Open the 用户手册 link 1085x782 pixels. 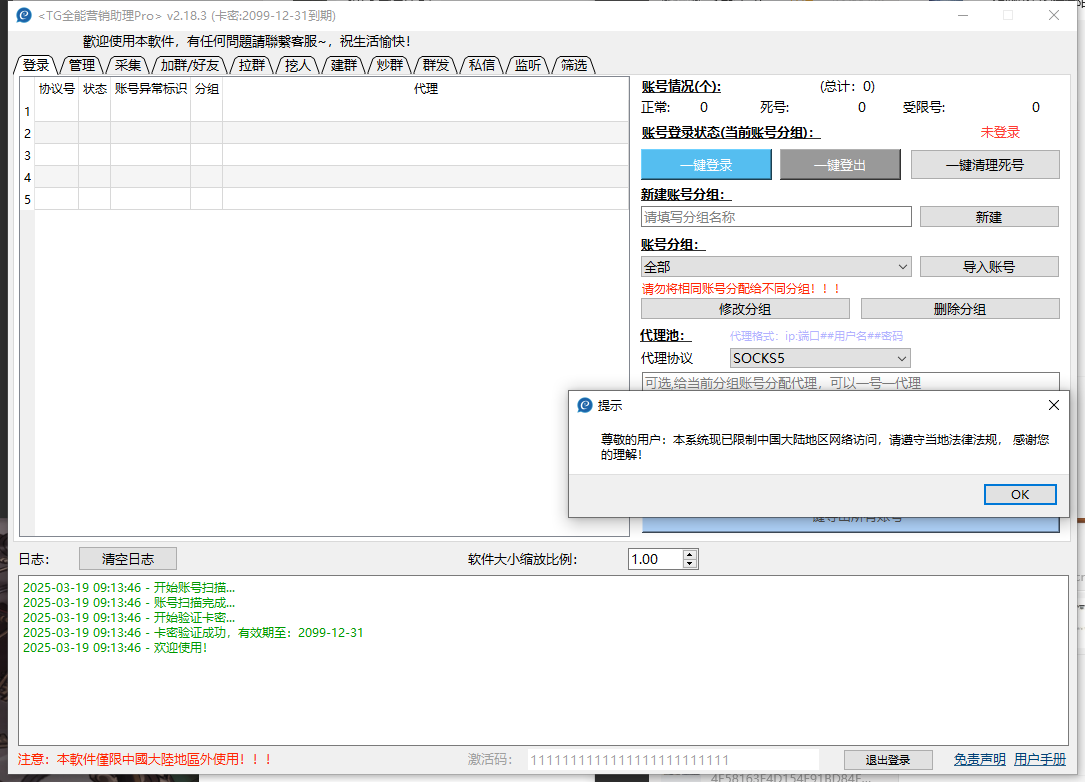pyautogui.click(x=1039, y=759)
